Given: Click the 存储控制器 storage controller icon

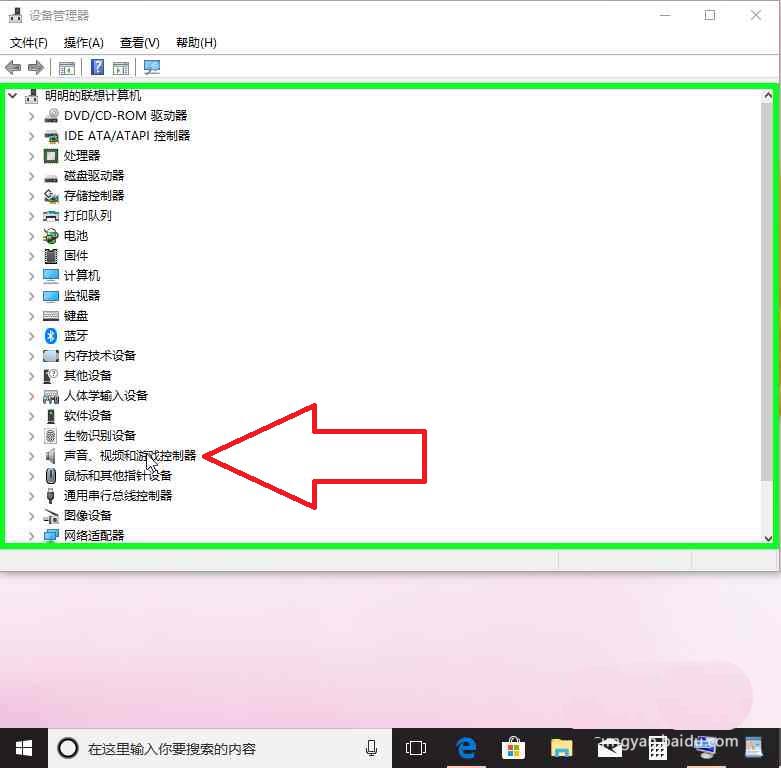Looking at the screenshot, I should pos(51,196).
